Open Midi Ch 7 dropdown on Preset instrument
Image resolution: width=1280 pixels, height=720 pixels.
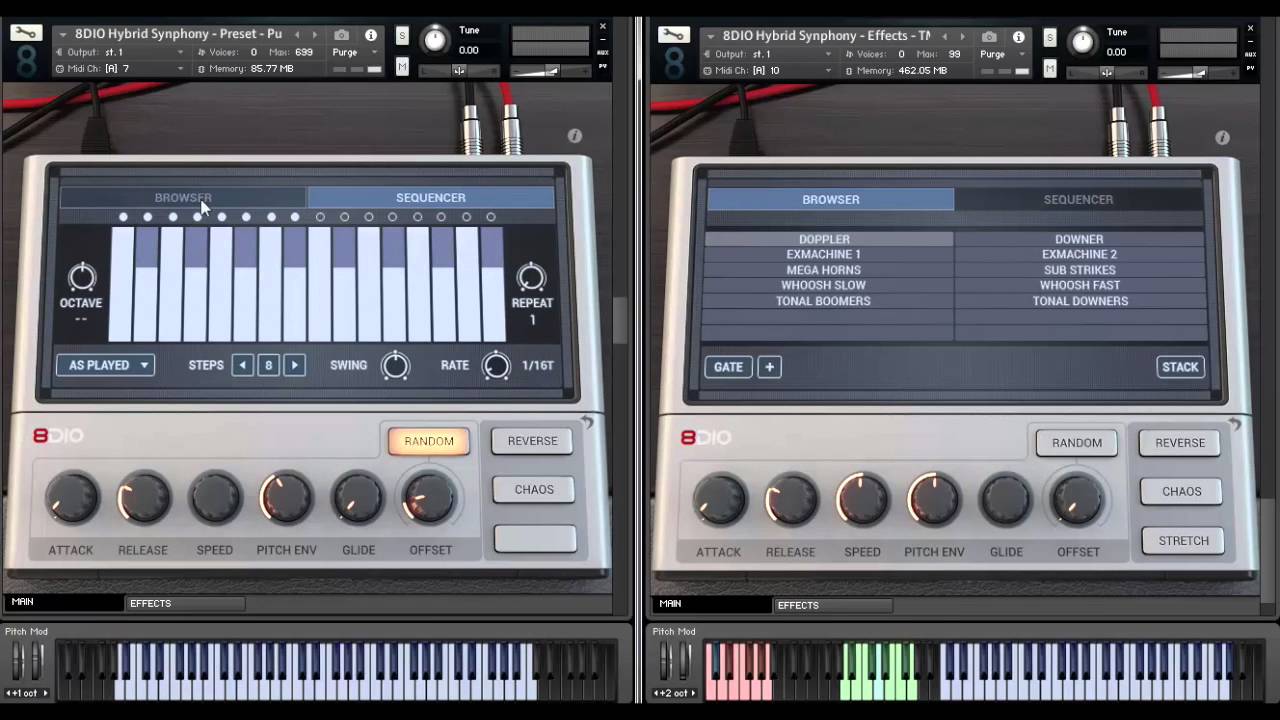pyautogui.click(x=120, y=69)
